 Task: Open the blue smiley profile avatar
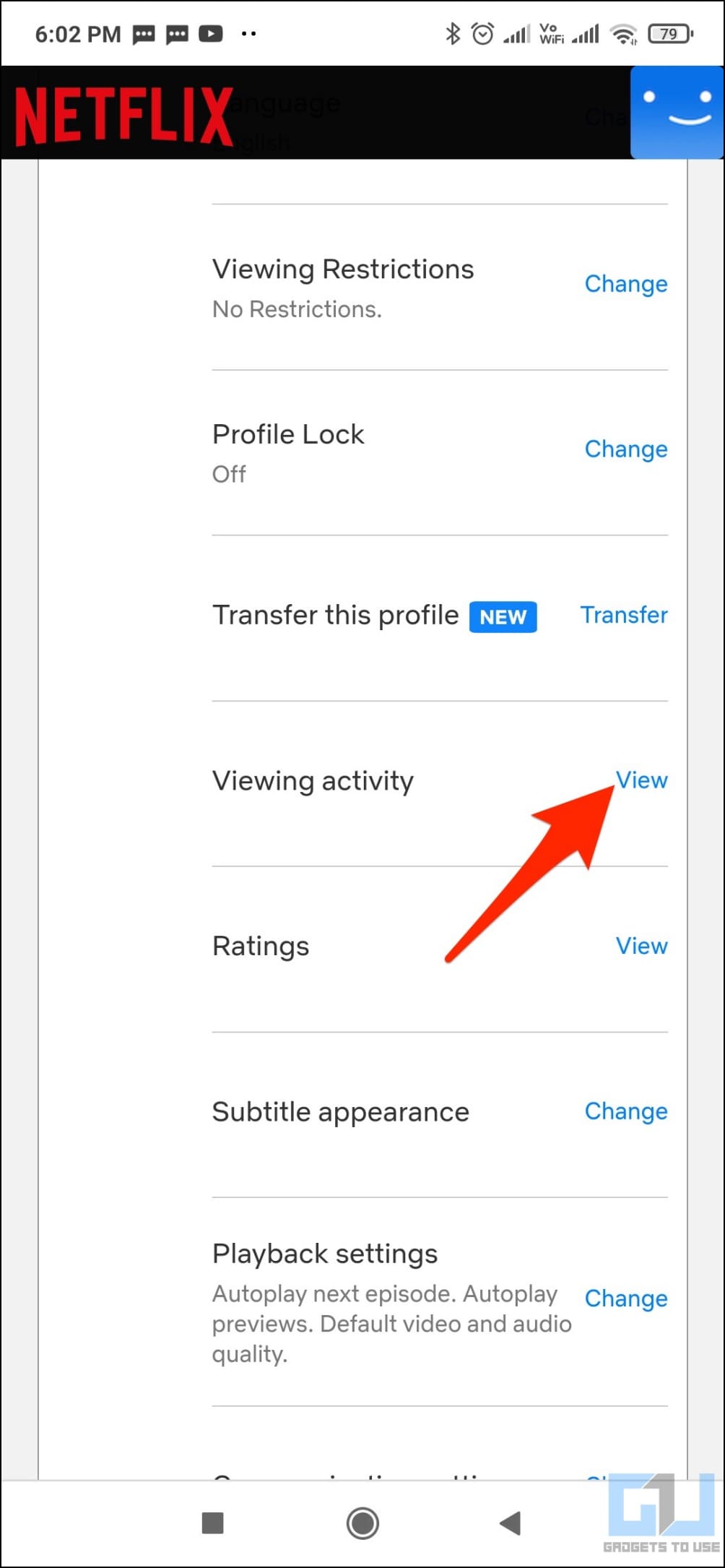677,112
